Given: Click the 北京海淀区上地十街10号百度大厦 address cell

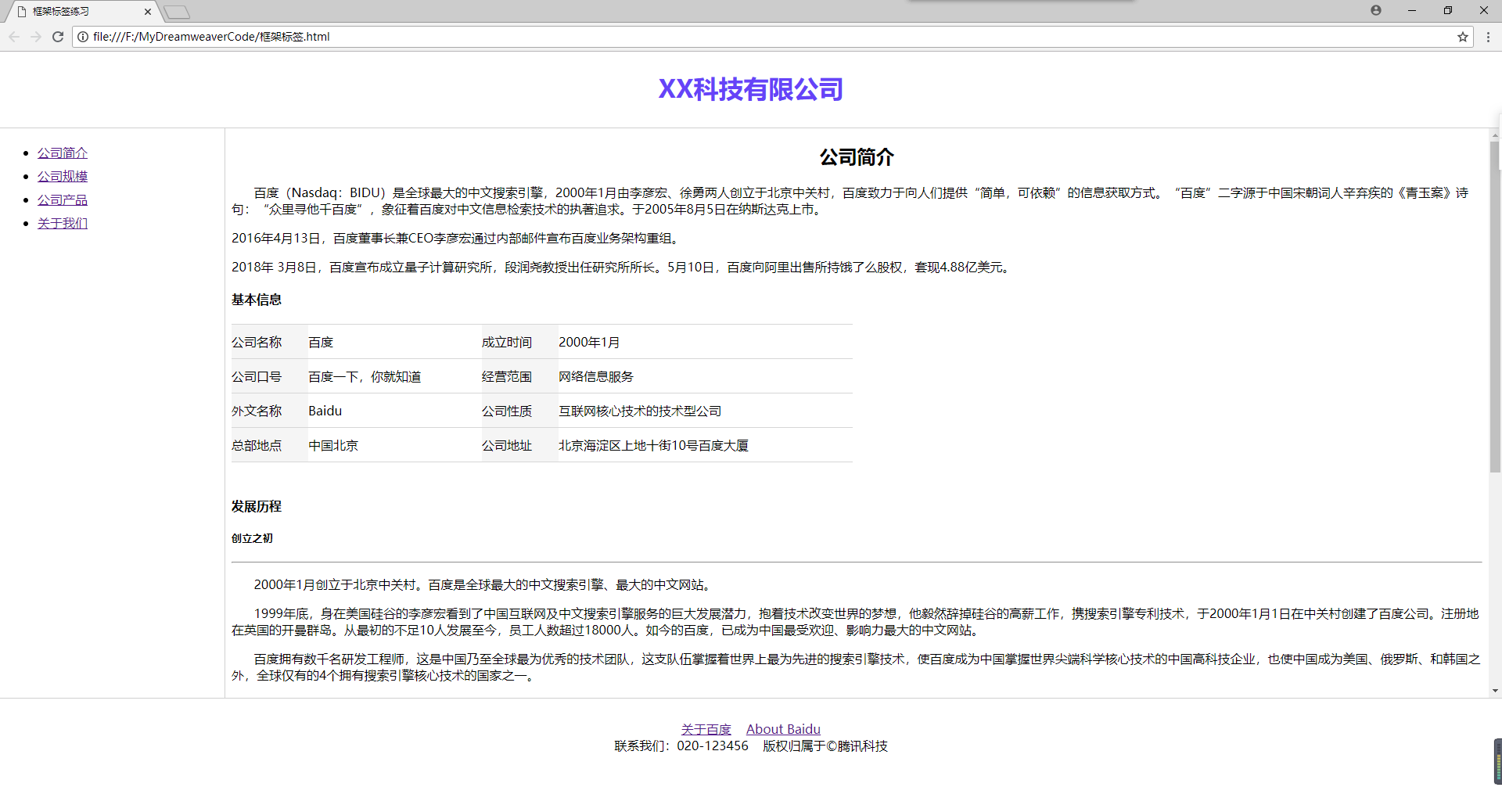Looking at the screenshot, I should pyautogui.click(x=653, y=446).
